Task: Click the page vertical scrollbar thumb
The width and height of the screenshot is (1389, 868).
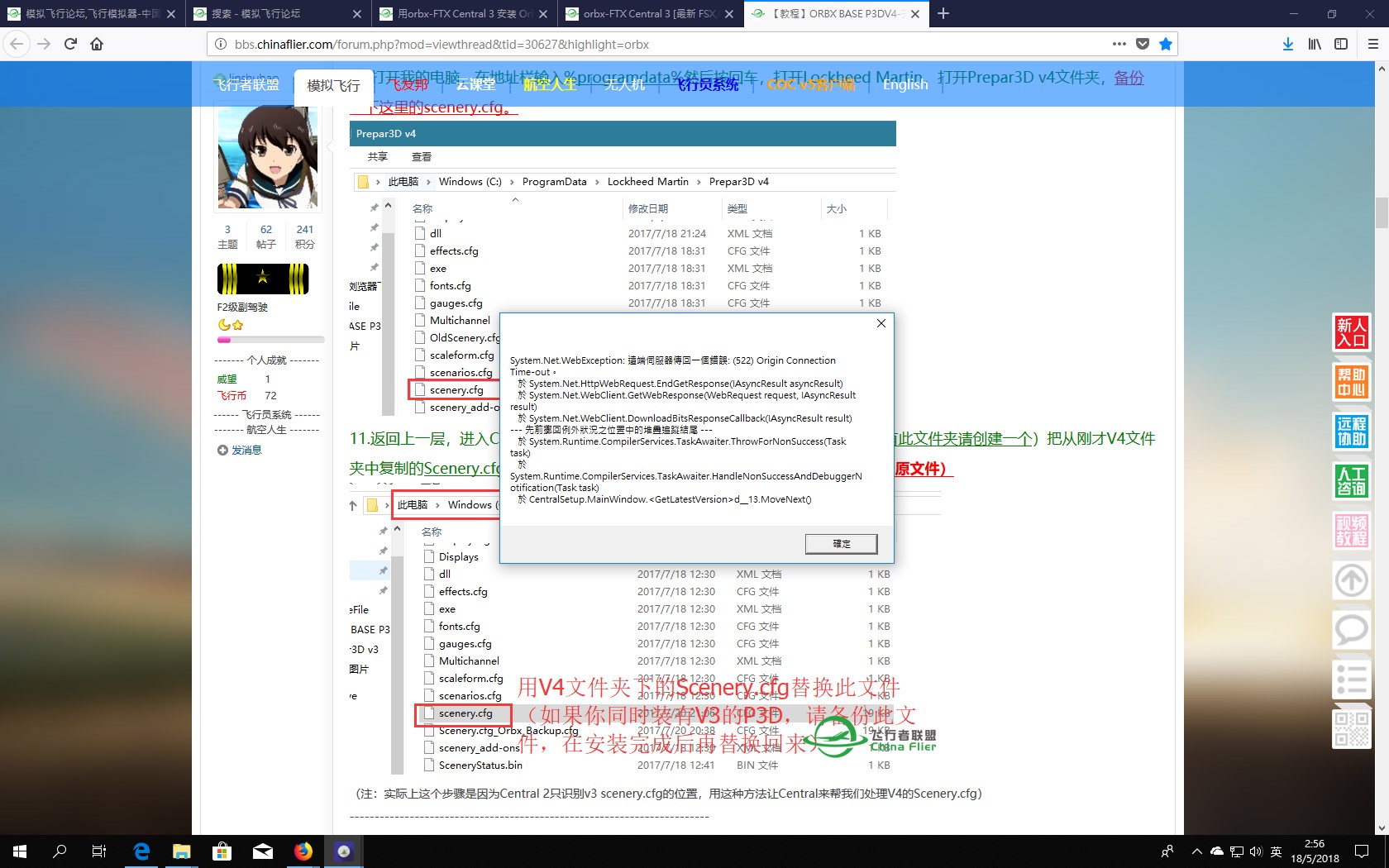Action: 1382,212
